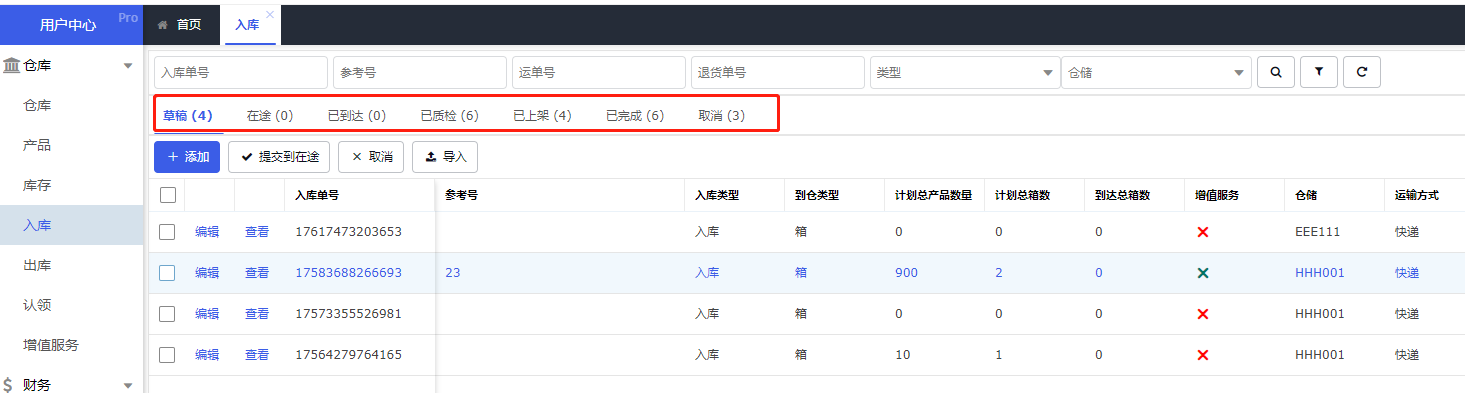Viewport: 1465px width, 393px height.
Task: Check the box for row 17583688266693
Action: [168, 273]
